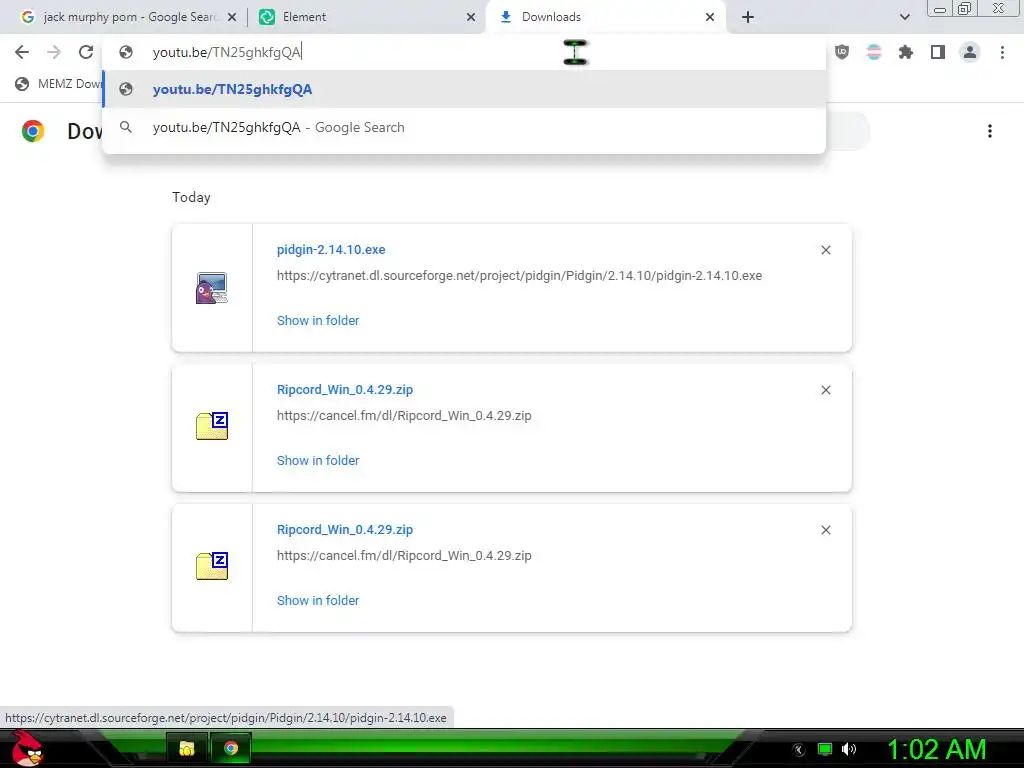Screen dimensions: 1024x768
Task: Remove the first Ripcord_Win_0.4.29.zip entry
Action: pos(825,390)
